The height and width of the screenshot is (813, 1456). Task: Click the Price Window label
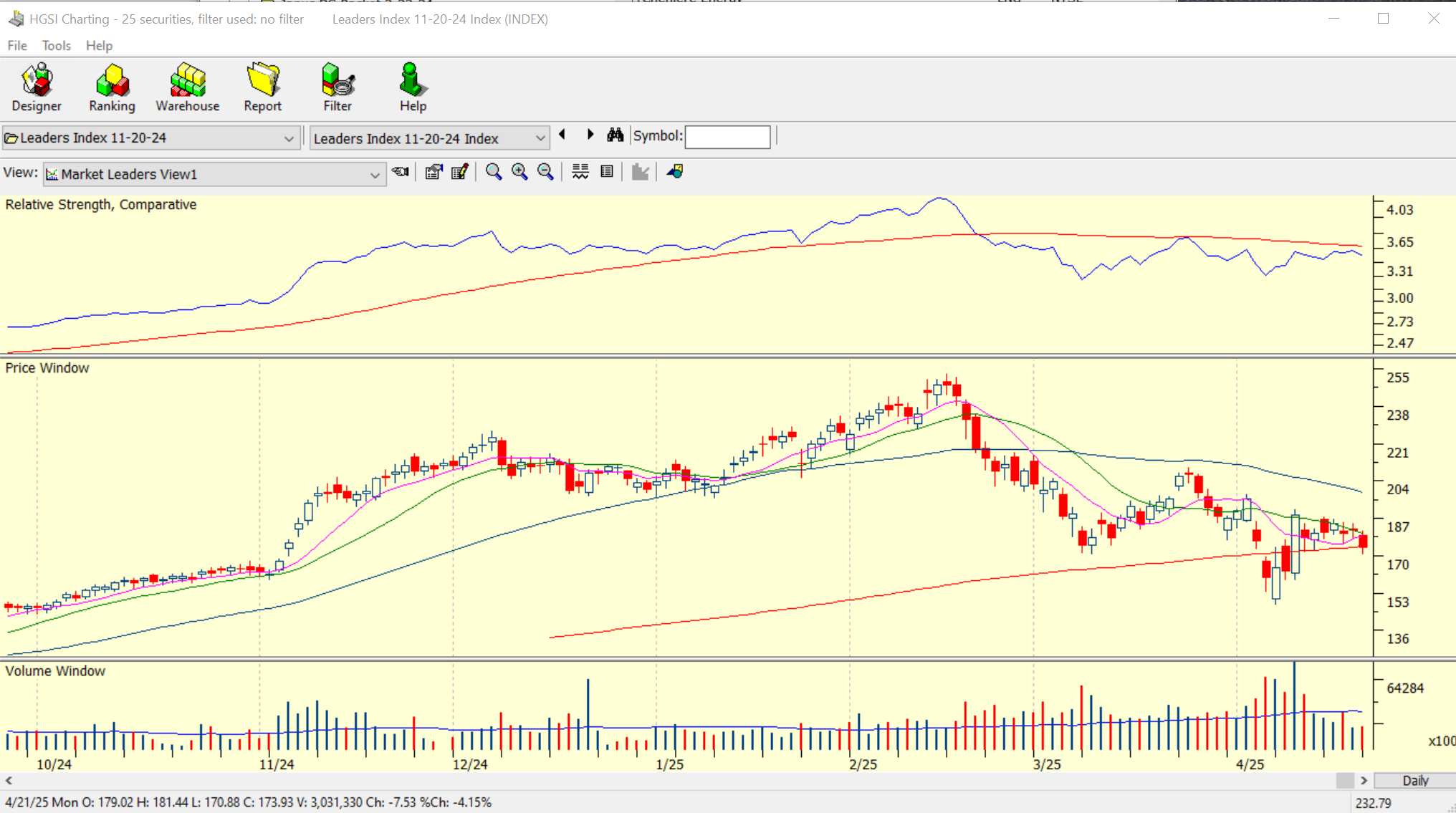coord(47,368)
